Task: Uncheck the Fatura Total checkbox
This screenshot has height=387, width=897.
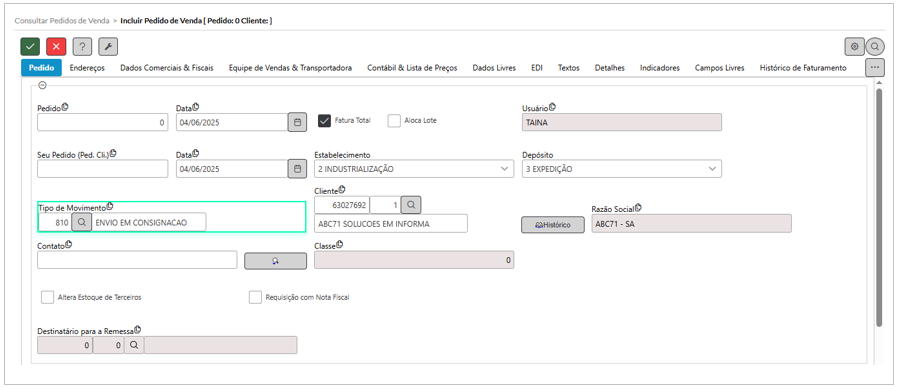Action: [x=324, y=121]
